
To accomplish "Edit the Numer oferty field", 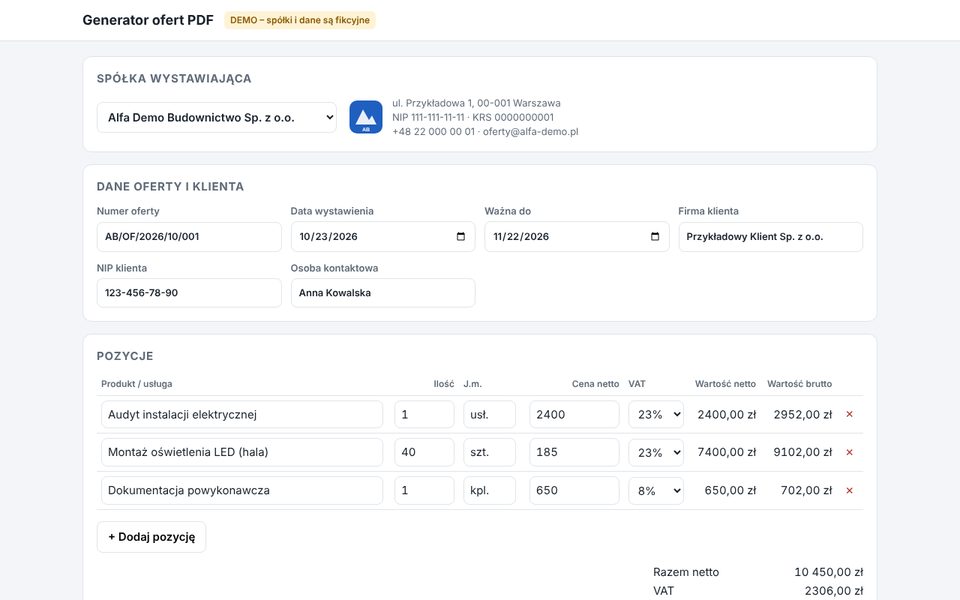I will click(189, 237).
